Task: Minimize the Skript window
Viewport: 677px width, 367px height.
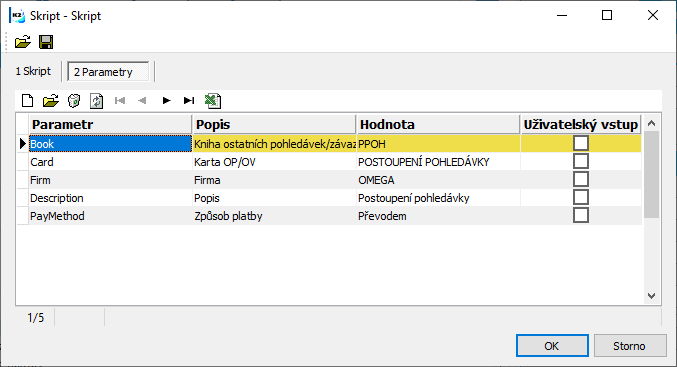Action: click(562, 16)
